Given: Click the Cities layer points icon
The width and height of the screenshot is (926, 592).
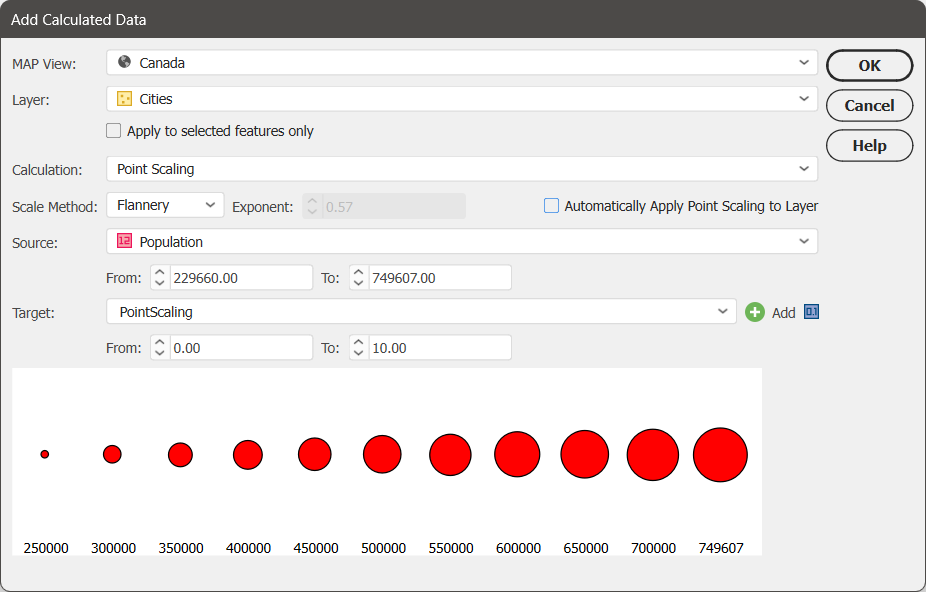Looking at the screenshot, I should [124, 99].
